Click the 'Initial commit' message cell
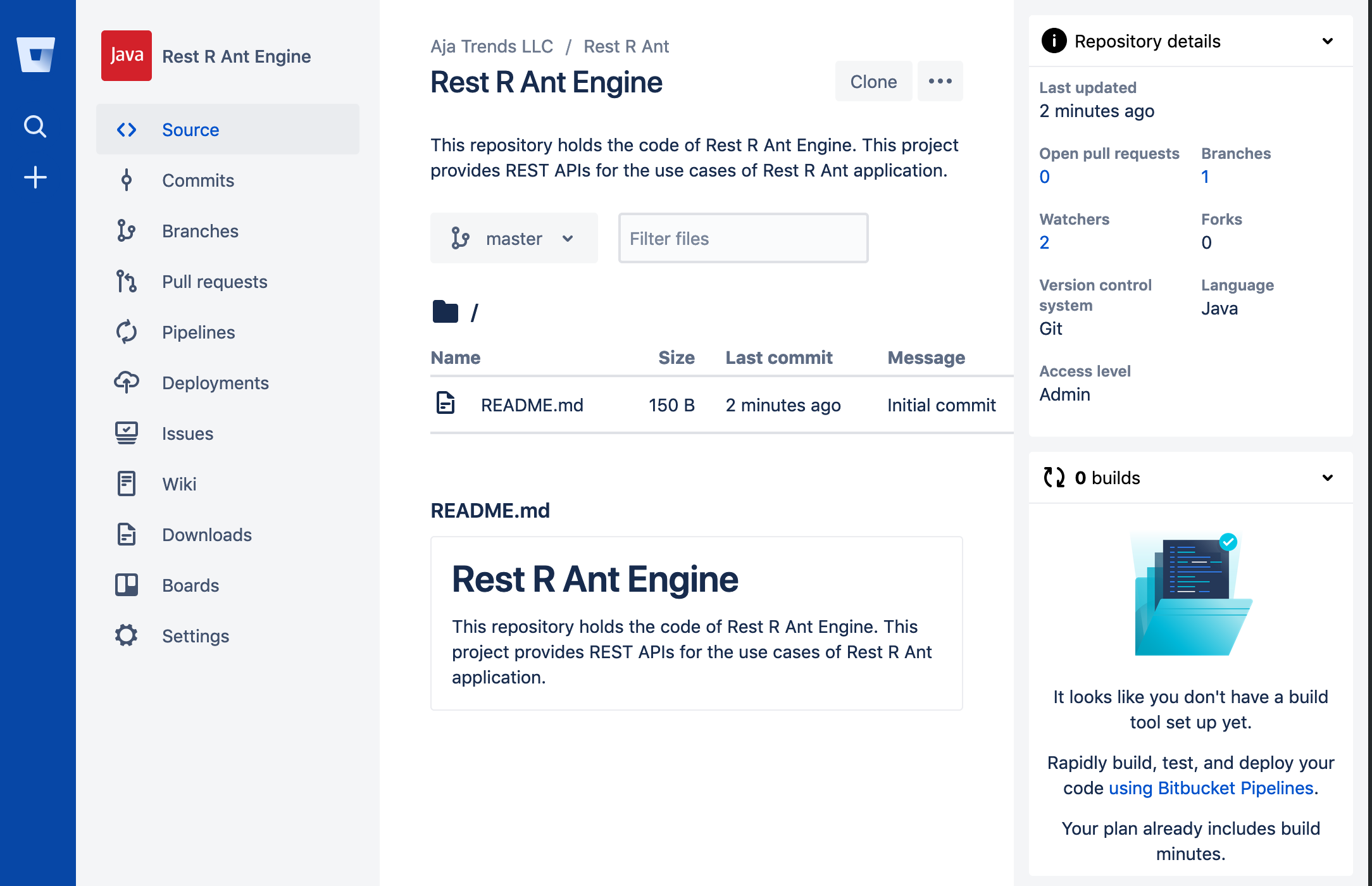The height and width of the screenshot is (886, 1372). tap(942, 405)
